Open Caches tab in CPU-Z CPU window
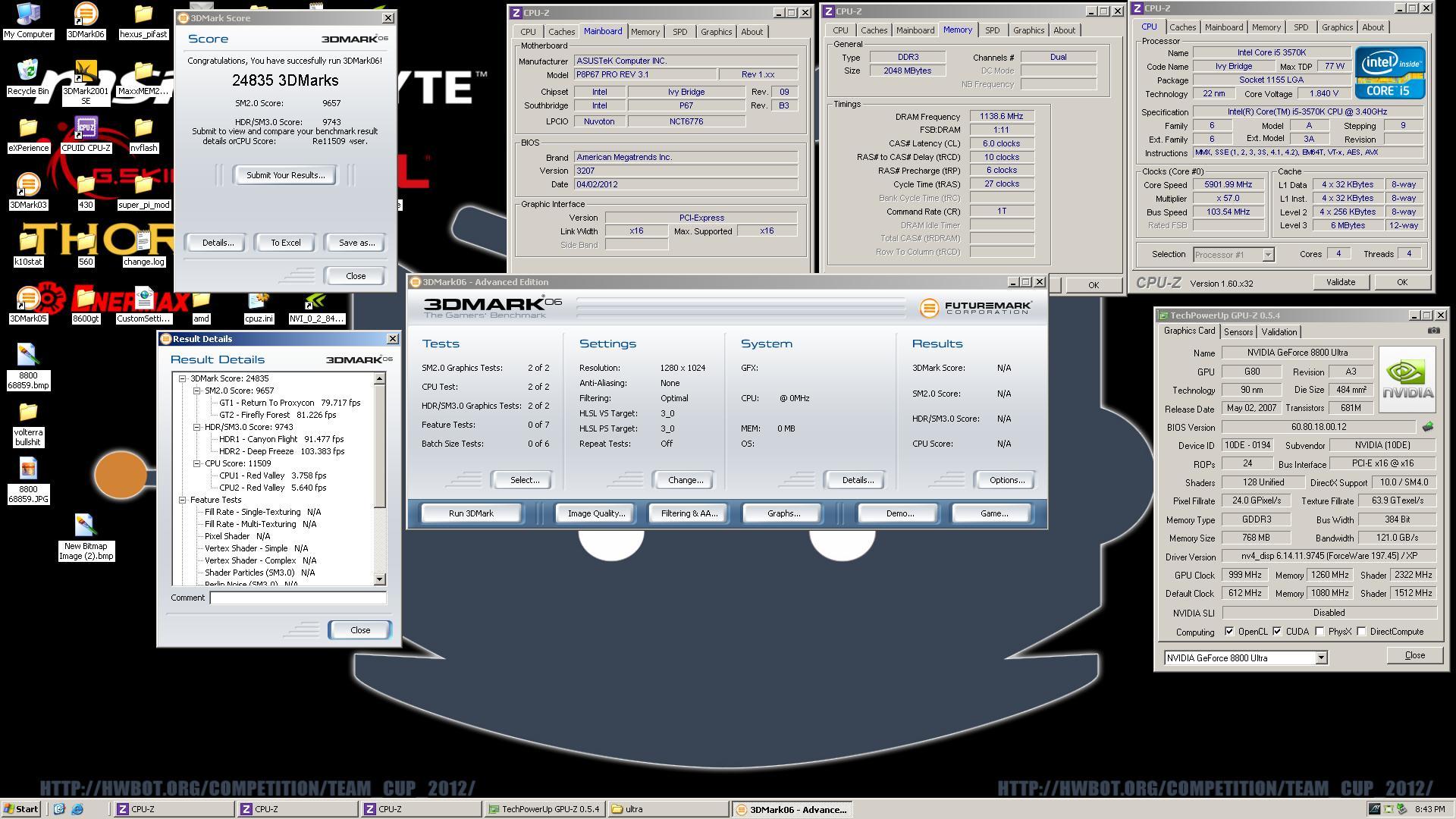The width and height of the screenshot is (1456, 819). [x=1182, y=27]
